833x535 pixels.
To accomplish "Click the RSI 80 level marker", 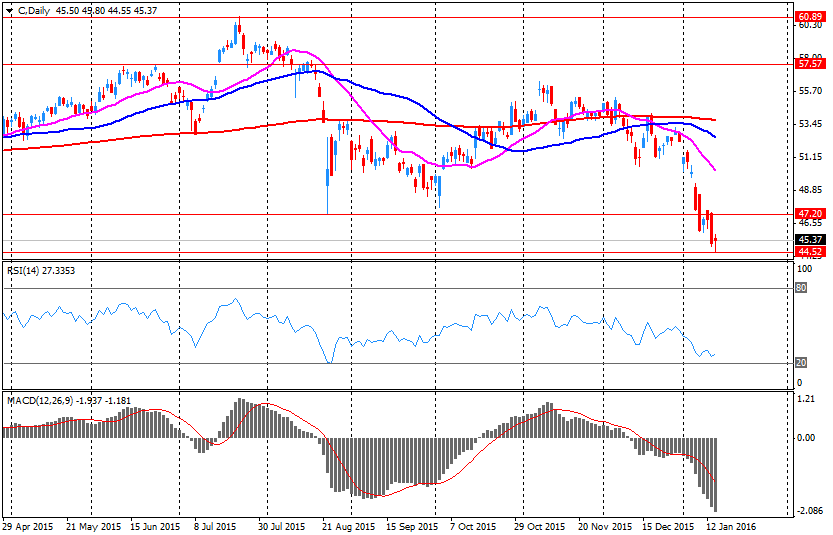I will point(801,288).
